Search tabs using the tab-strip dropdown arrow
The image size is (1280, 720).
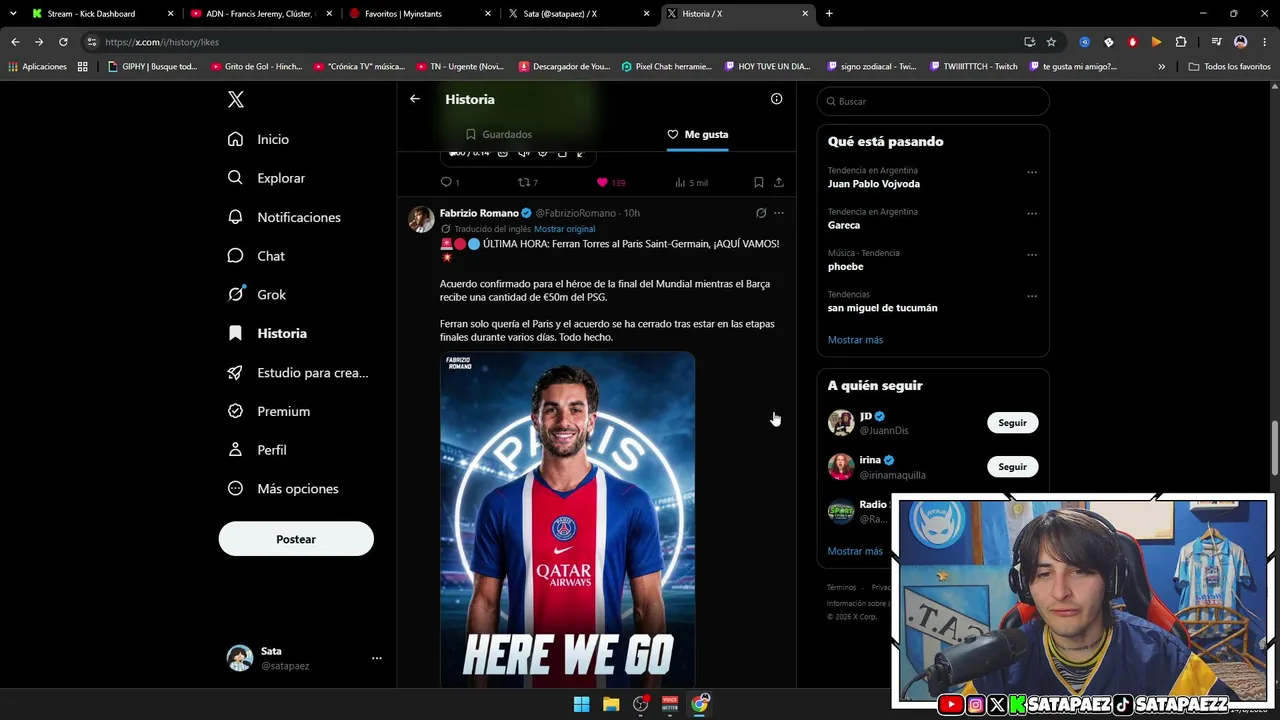pyautogui.click(x=13, y=14)
